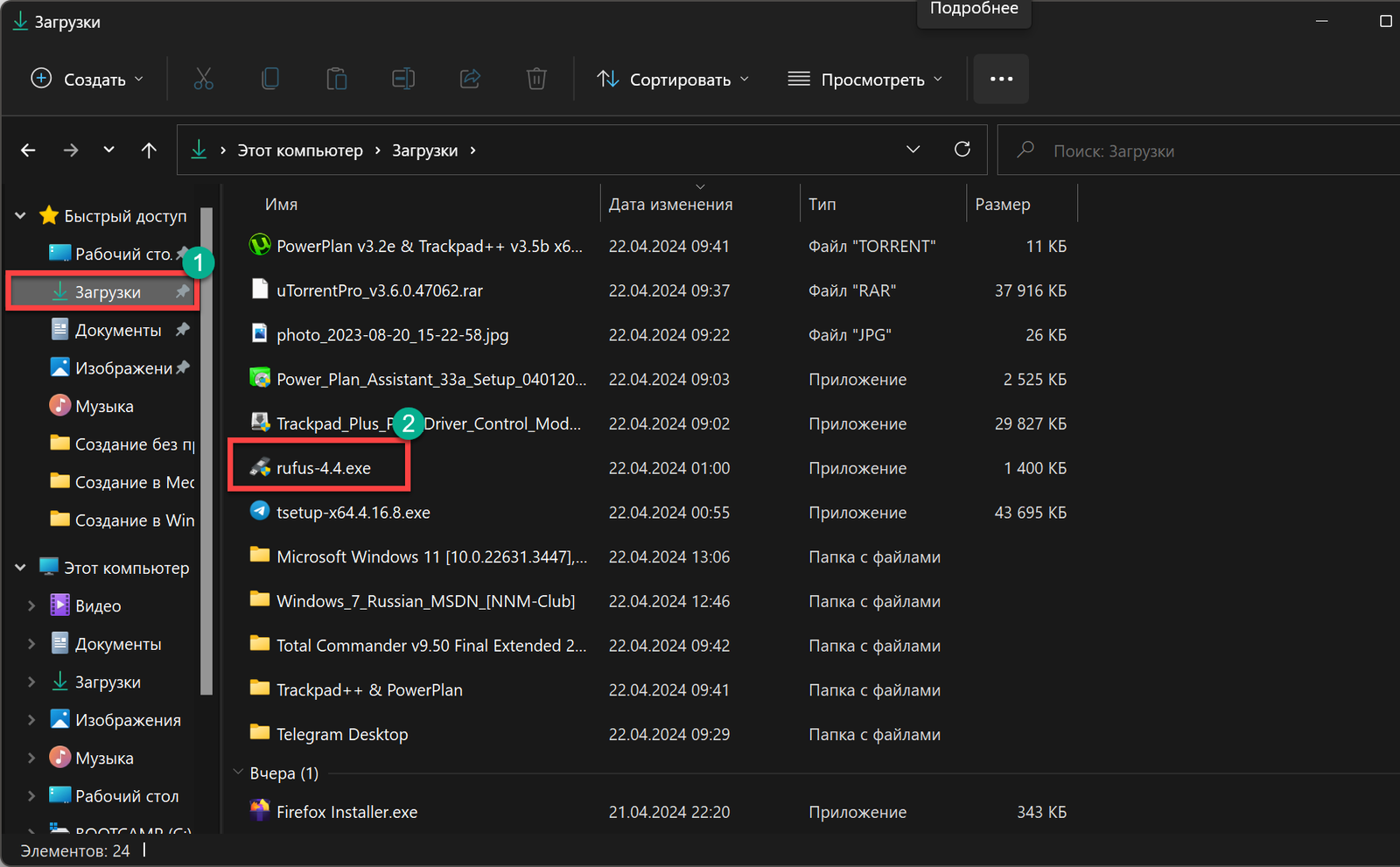Click Файл "TORRENT" type cell

coord(871,246)
